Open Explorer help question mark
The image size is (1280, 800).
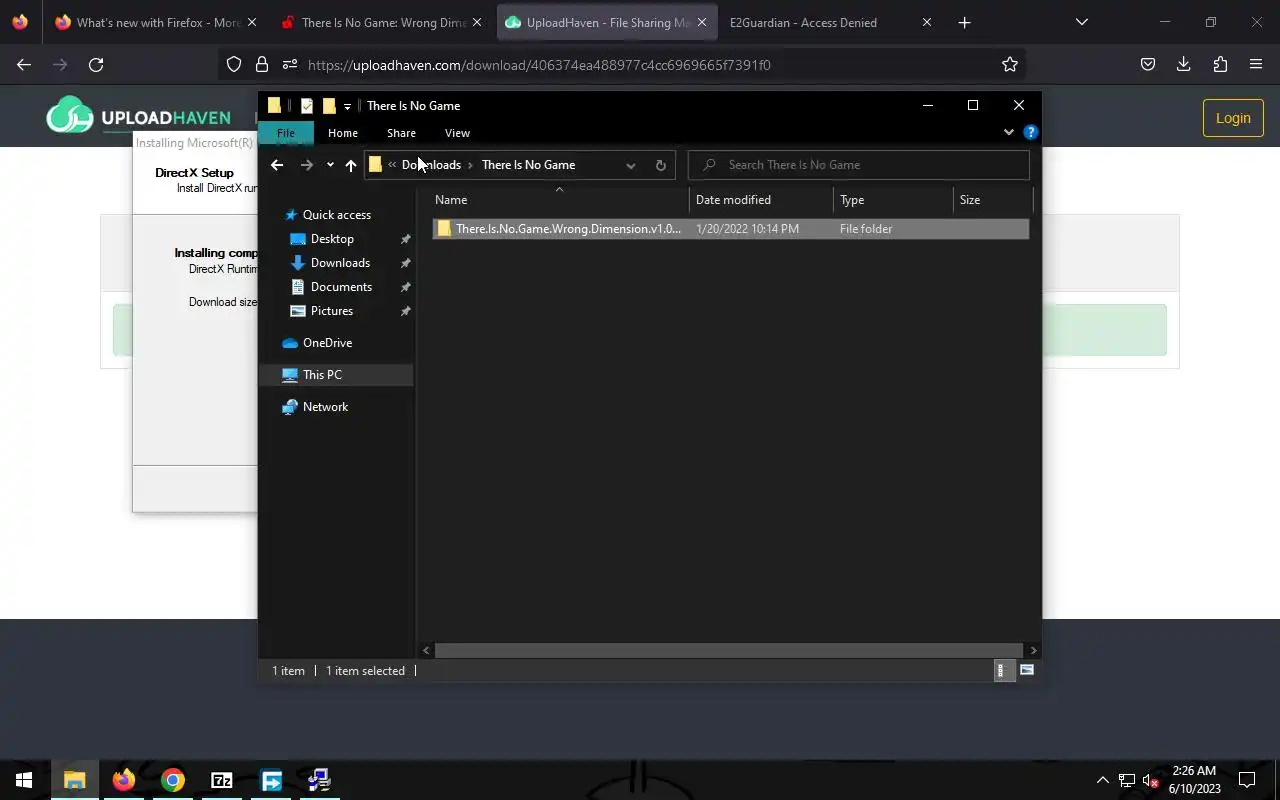coord(1031,132)
